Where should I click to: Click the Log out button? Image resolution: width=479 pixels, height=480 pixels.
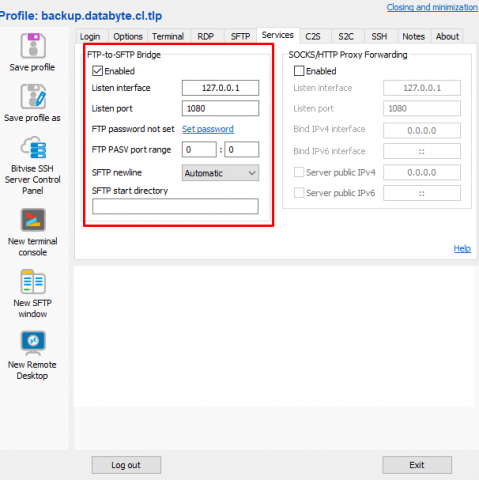(126, 465)
